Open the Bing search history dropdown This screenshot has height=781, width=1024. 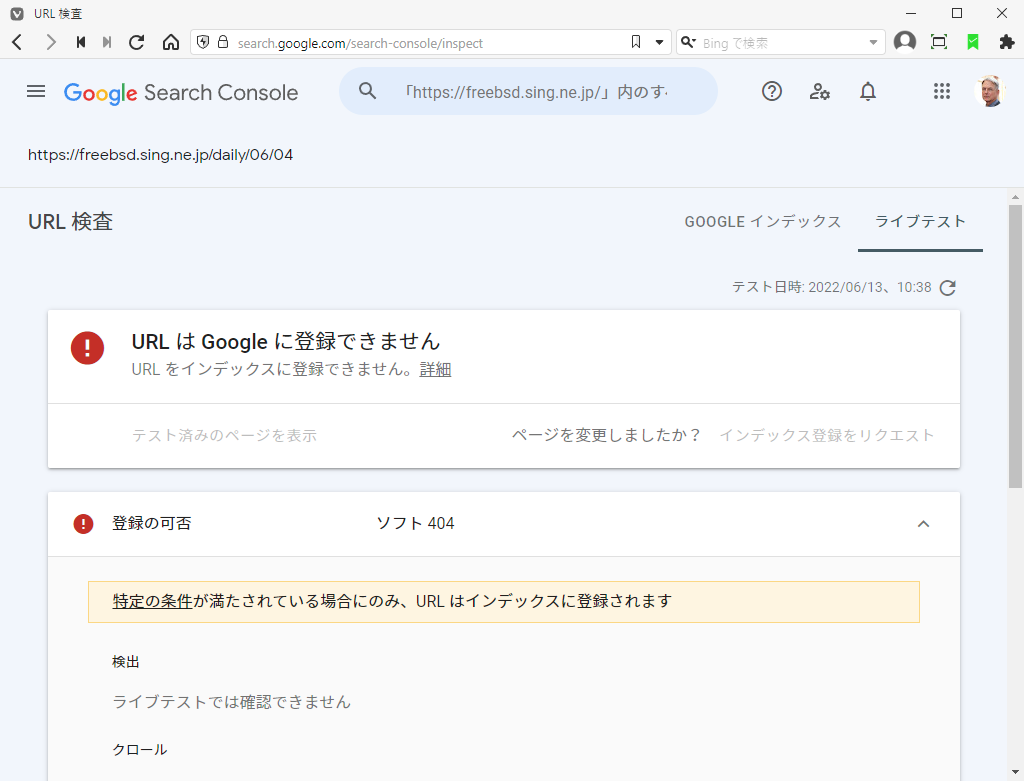tap(873, 42)
